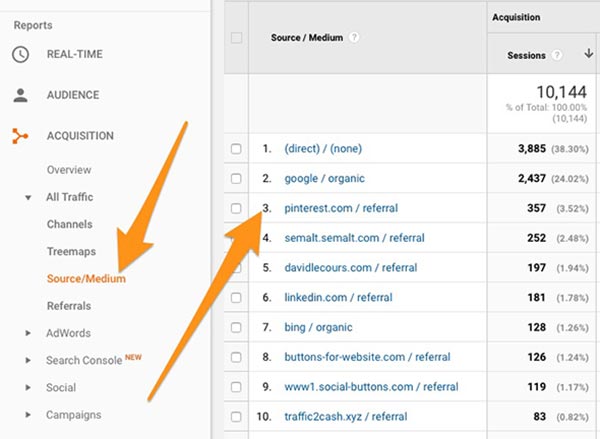
Task: Open the pinterest.com / referral link
Action: coord(341,208)
